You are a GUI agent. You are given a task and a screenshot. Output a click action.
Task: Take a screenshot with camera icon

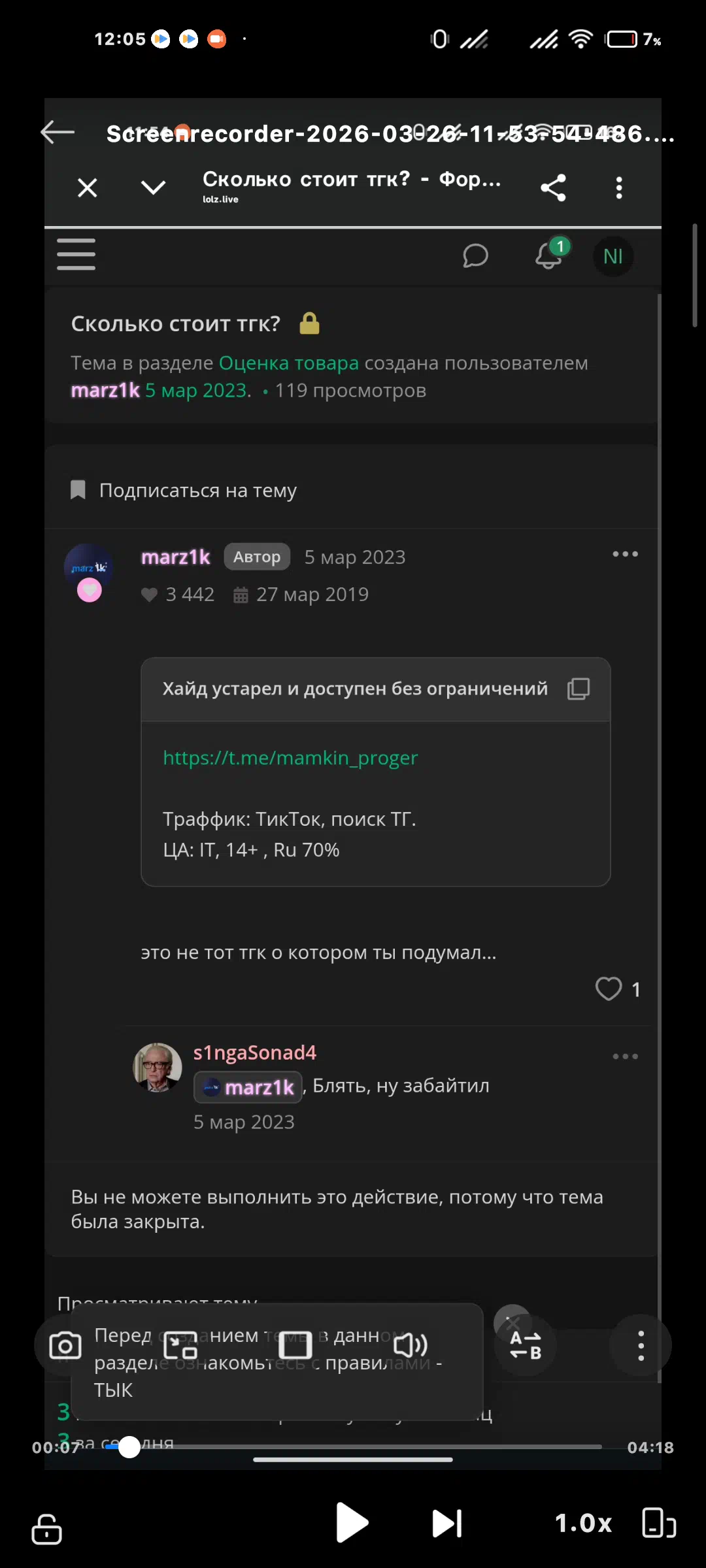(65, 1346)
